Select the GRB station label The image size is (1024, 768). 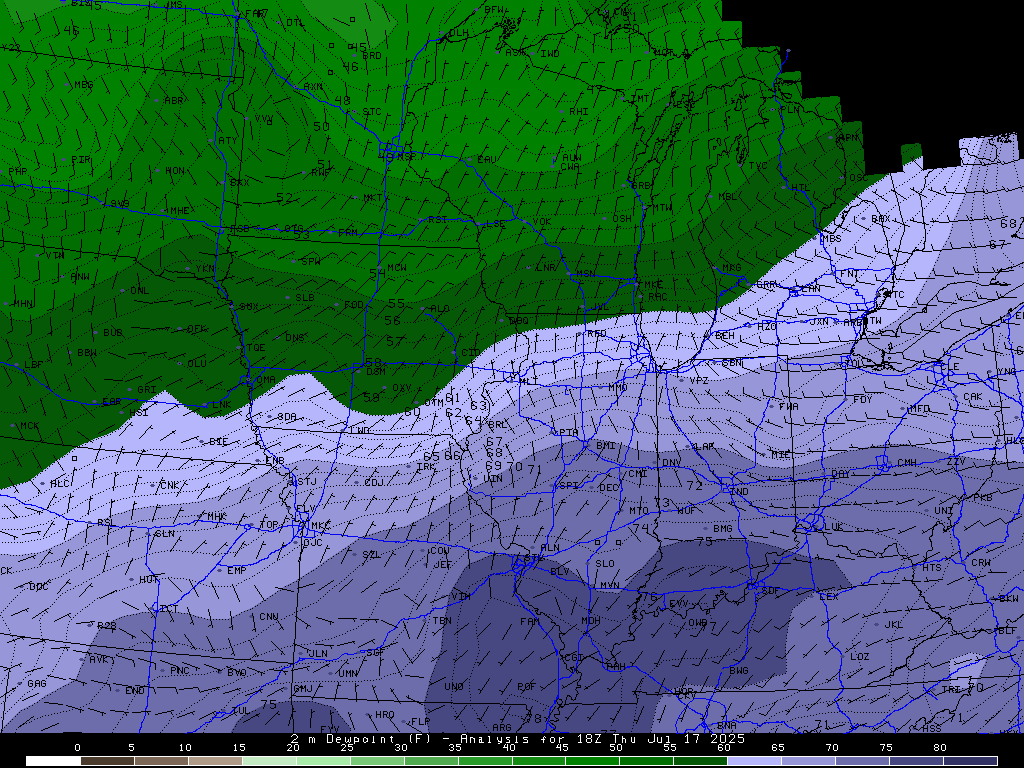641,185
